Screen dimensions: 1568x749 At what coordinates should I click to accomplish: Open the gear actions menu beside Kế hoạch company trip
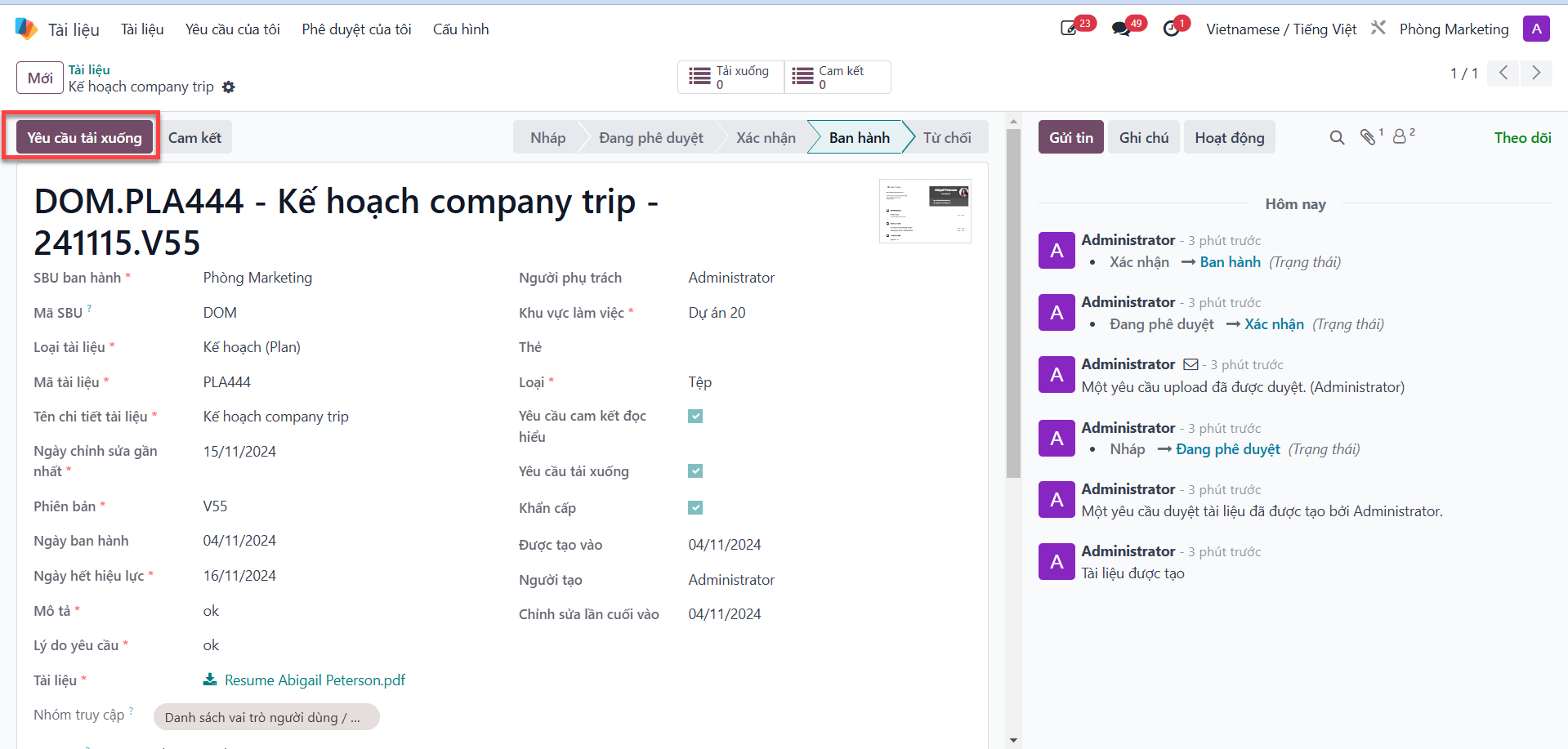229,87
